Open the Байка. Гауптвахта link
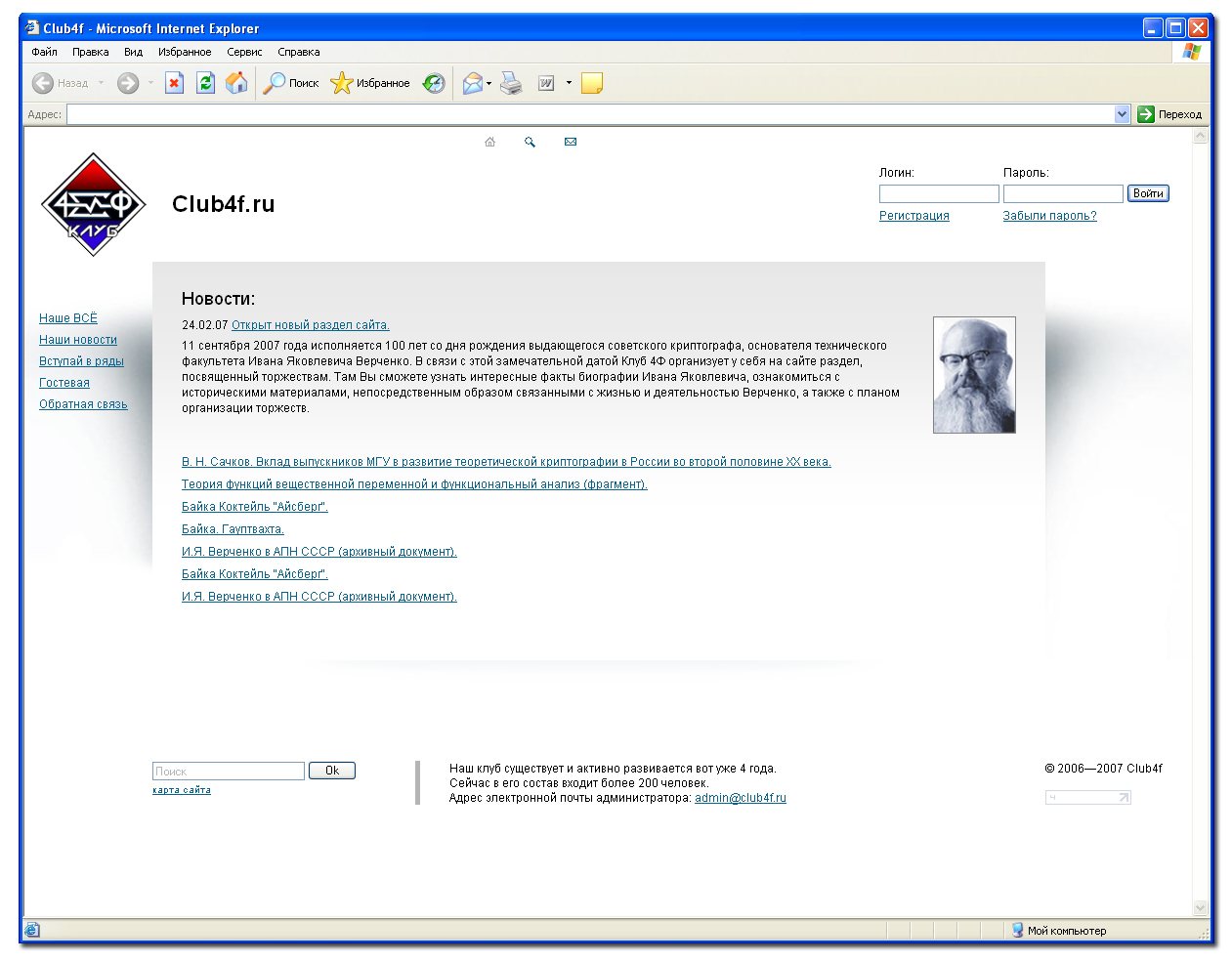This screenshot has width=1232, height=961. point(233,529)
